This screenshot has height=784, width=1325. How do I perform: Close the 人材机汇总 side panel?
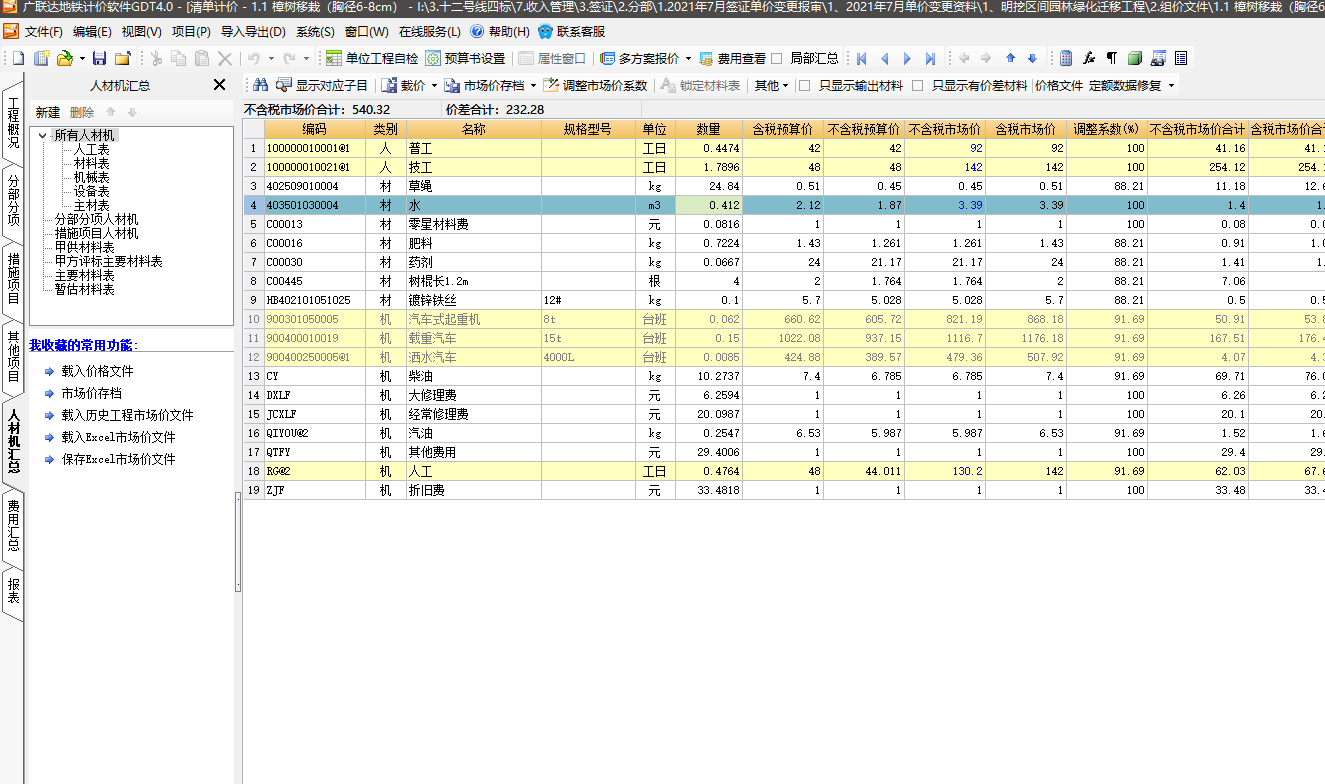pyautogui.click(x=220, y=85)
